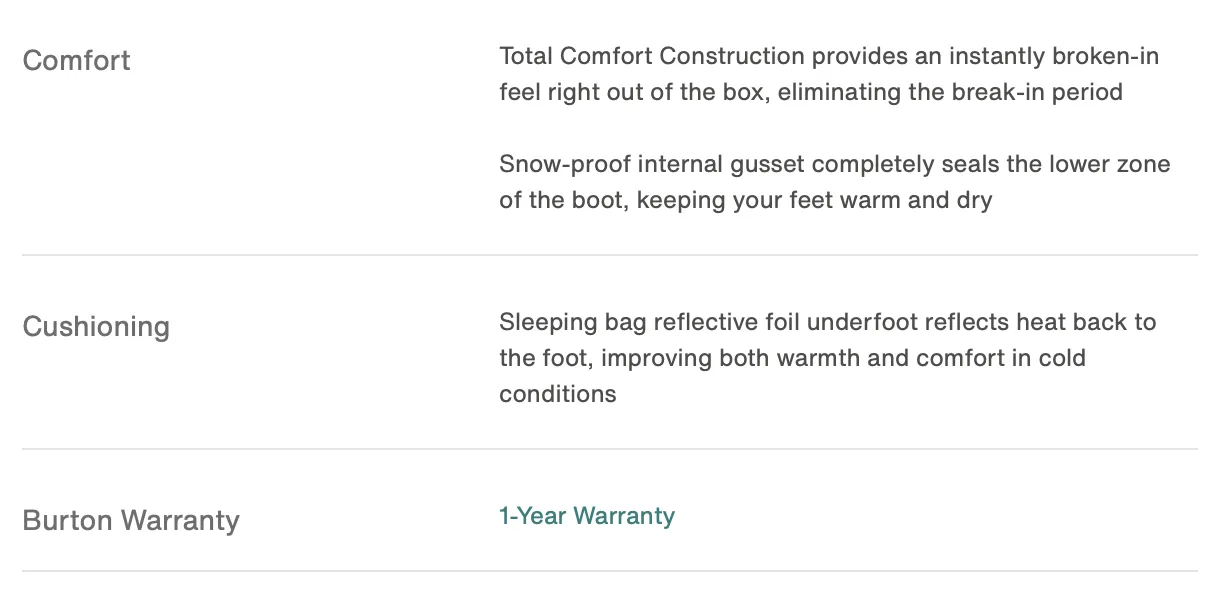Click the word 'conditions' in Cushioning text
The width and height of the screenshot is (1218, 616).
[558, 393]
